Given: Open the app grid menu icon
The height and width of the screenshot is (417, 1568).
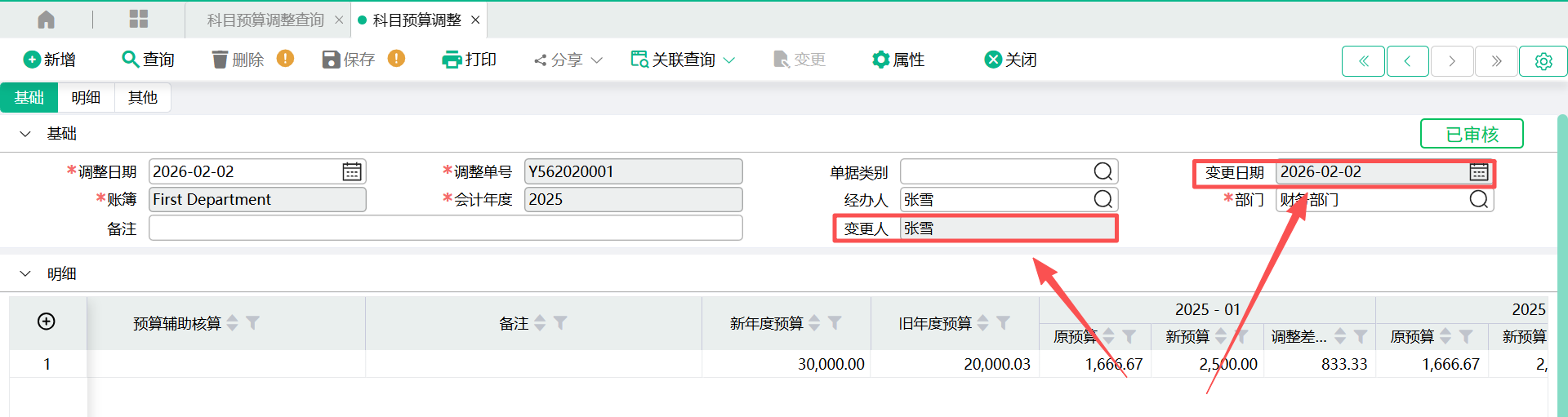Looking at the screenshot, I should [139, 20].
